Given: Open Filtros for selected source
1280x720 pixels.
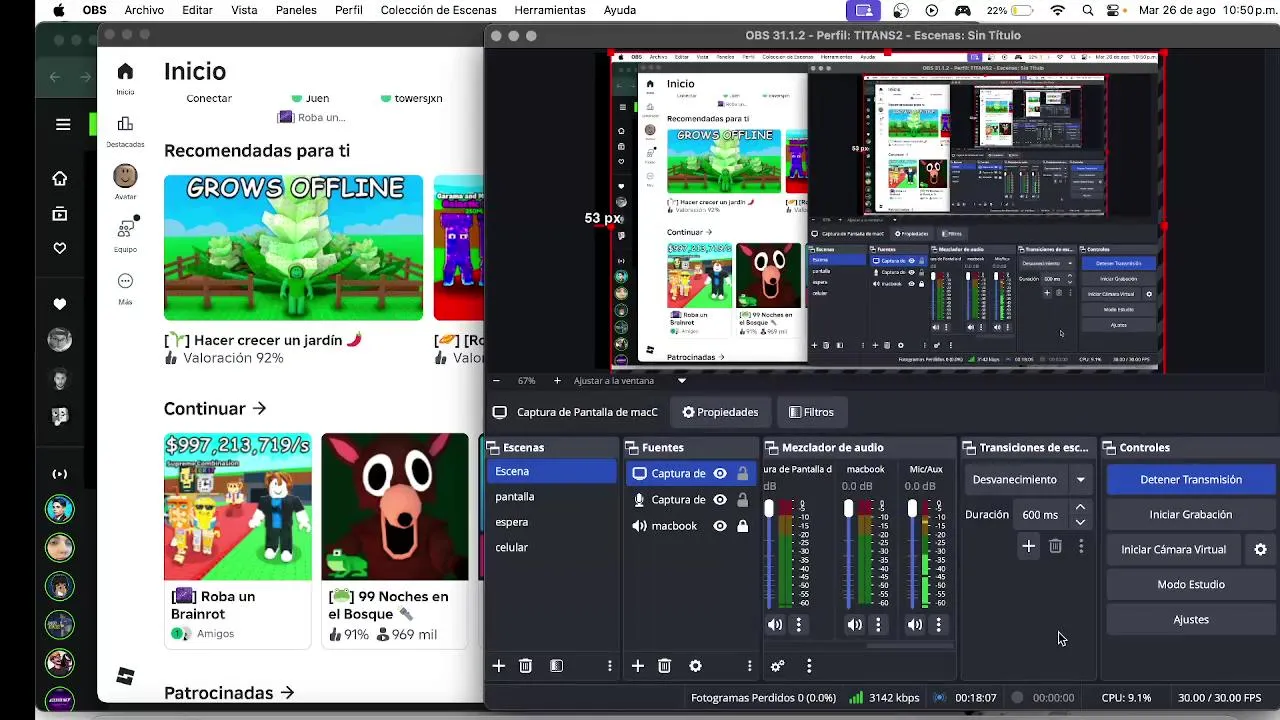Looking at the screenshot, I should [x=811, y=412].
